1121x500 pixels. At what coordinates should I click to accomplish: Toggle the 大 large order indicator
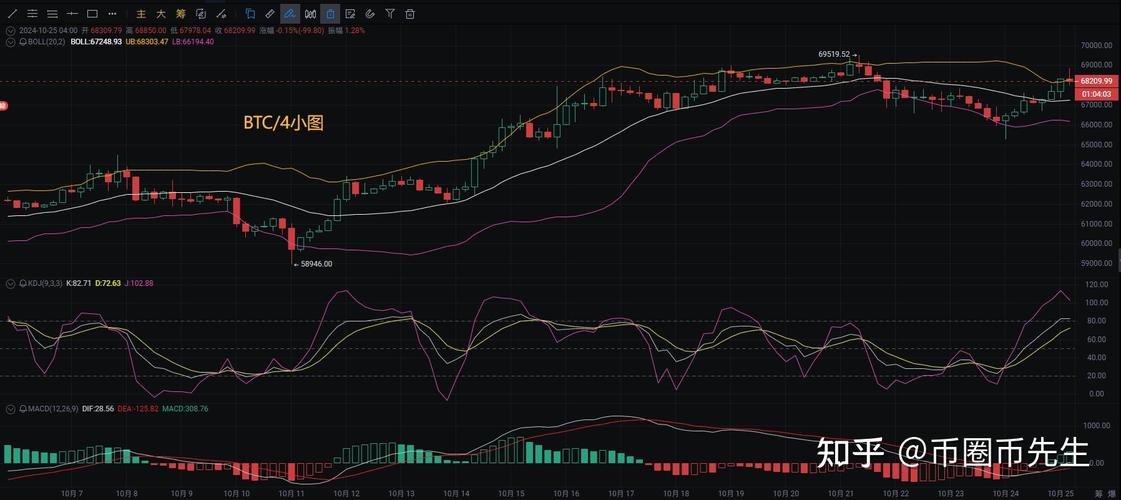161,14
